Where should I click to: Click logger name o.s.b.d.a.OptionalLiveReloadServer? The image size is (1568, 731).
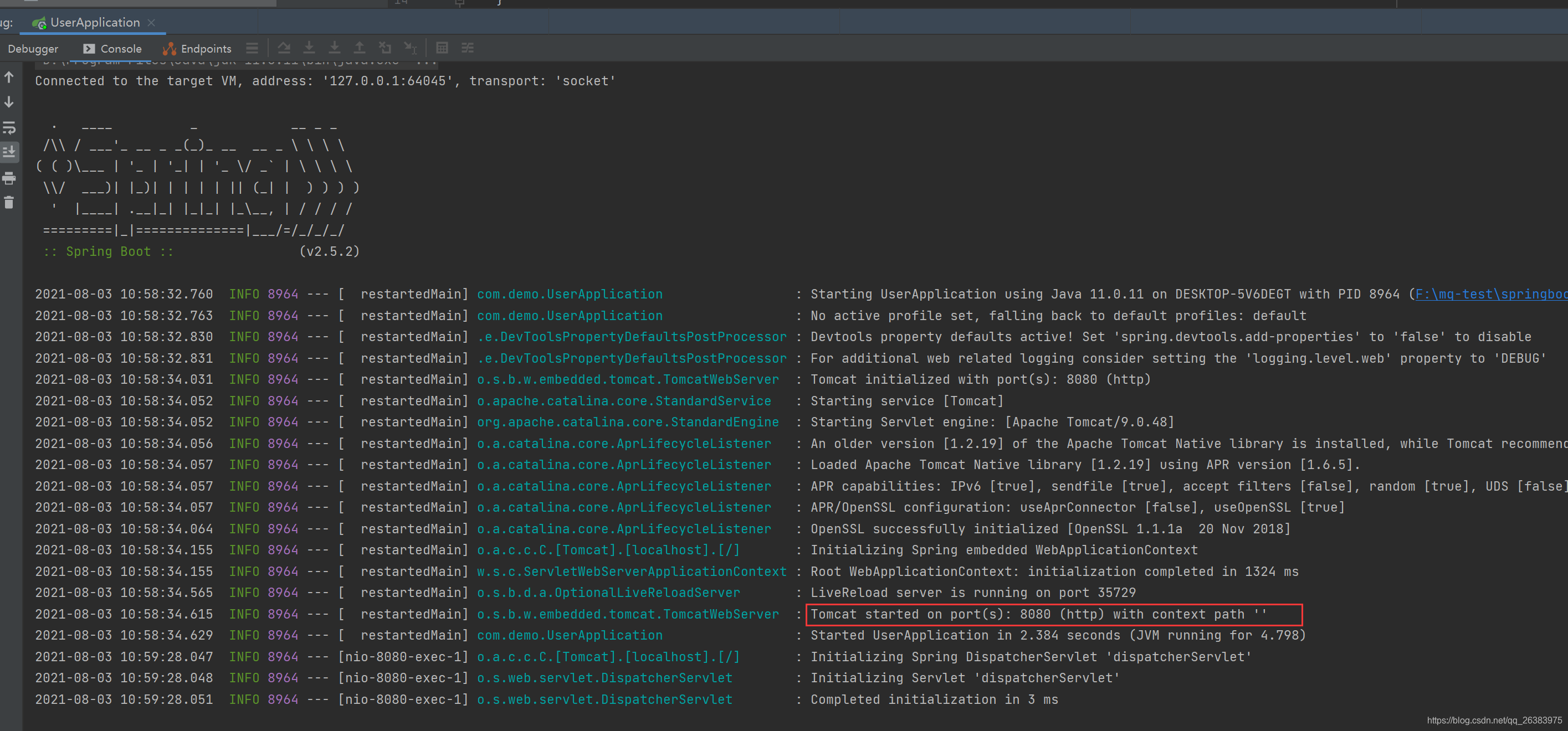609,593
